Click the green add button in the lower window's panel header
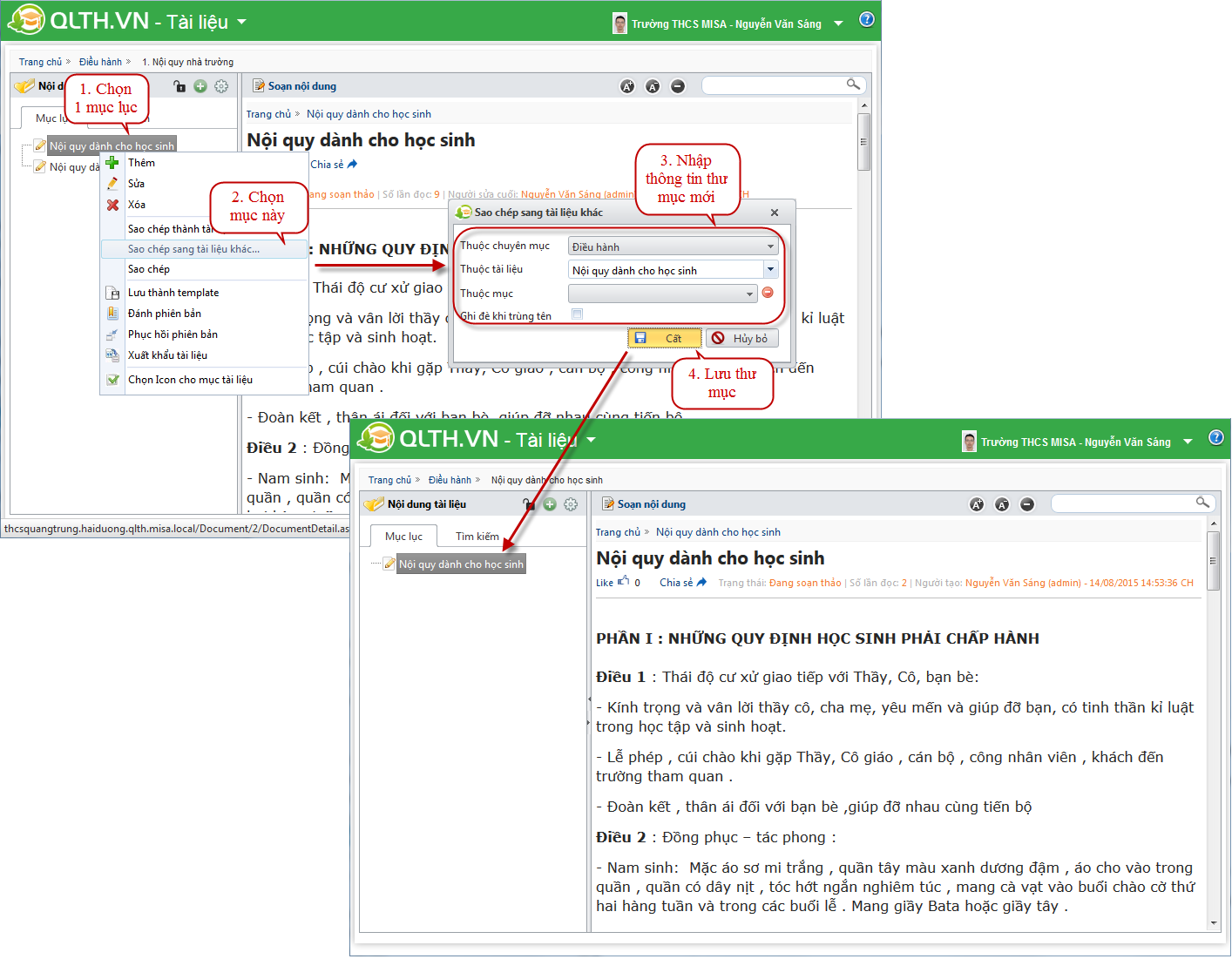The width and height of the screenshot is (1232, 959). (550, 504)
